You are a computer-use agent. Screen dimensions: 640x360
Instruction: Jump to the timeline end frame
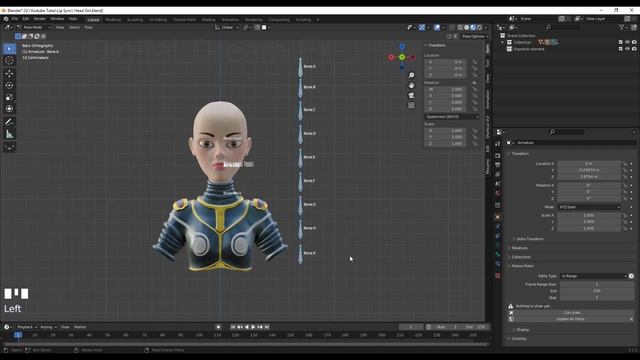click(x=267, y=327)
